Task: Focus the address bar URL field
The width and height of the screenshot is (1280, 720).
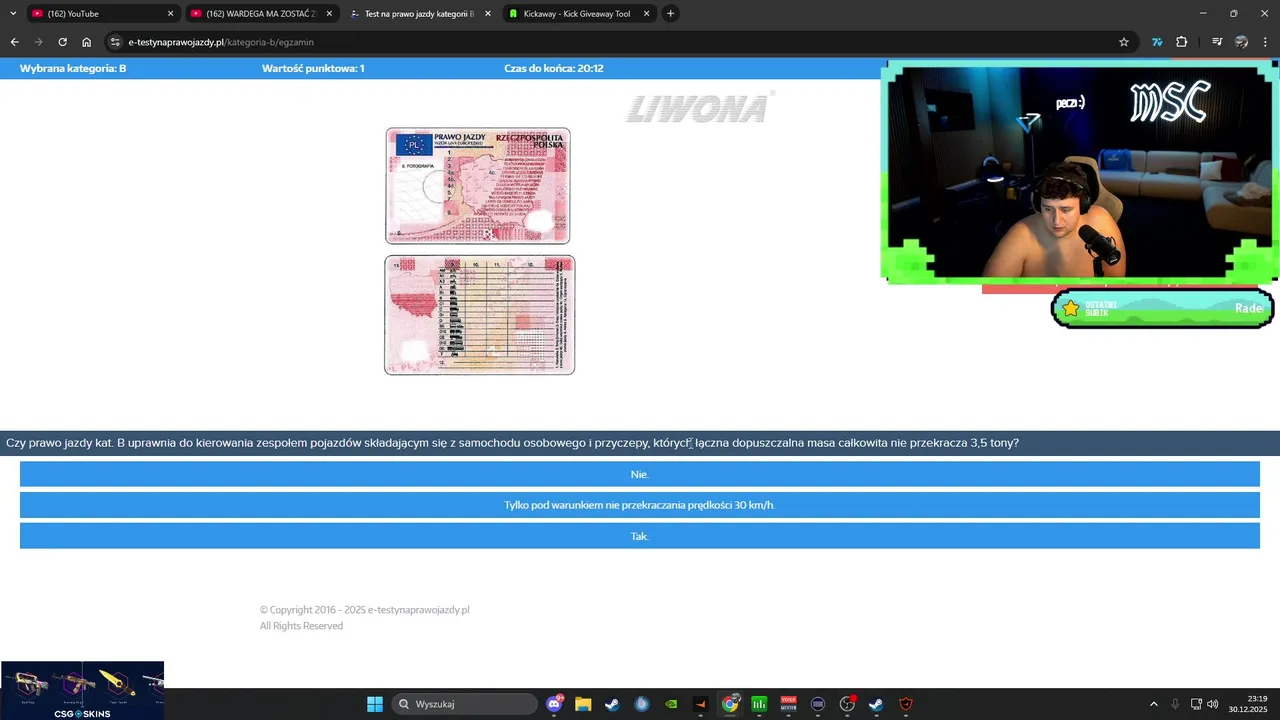Action: [x=620, y=42]
